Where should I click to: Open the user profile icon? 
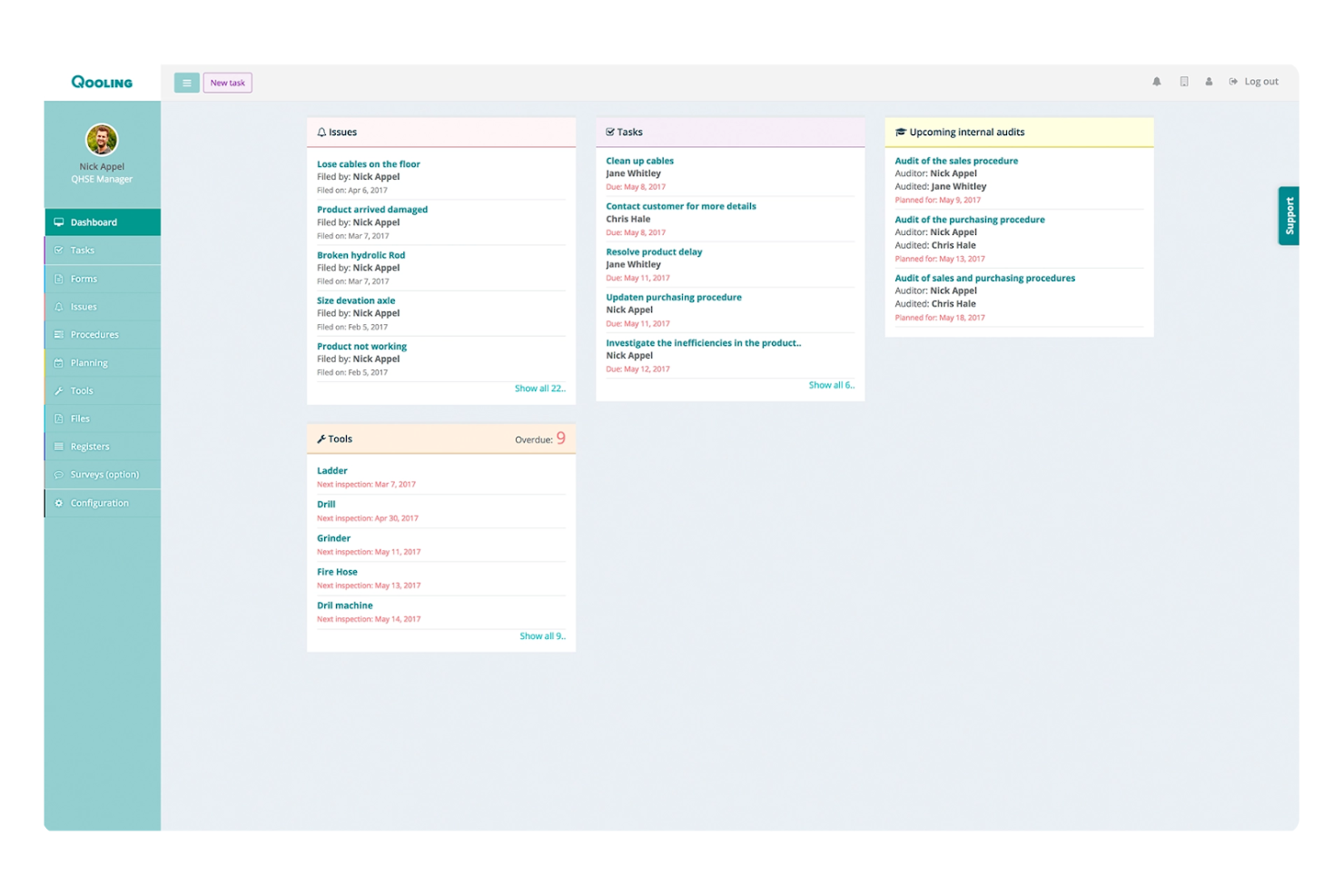[x=1208, y=81]
